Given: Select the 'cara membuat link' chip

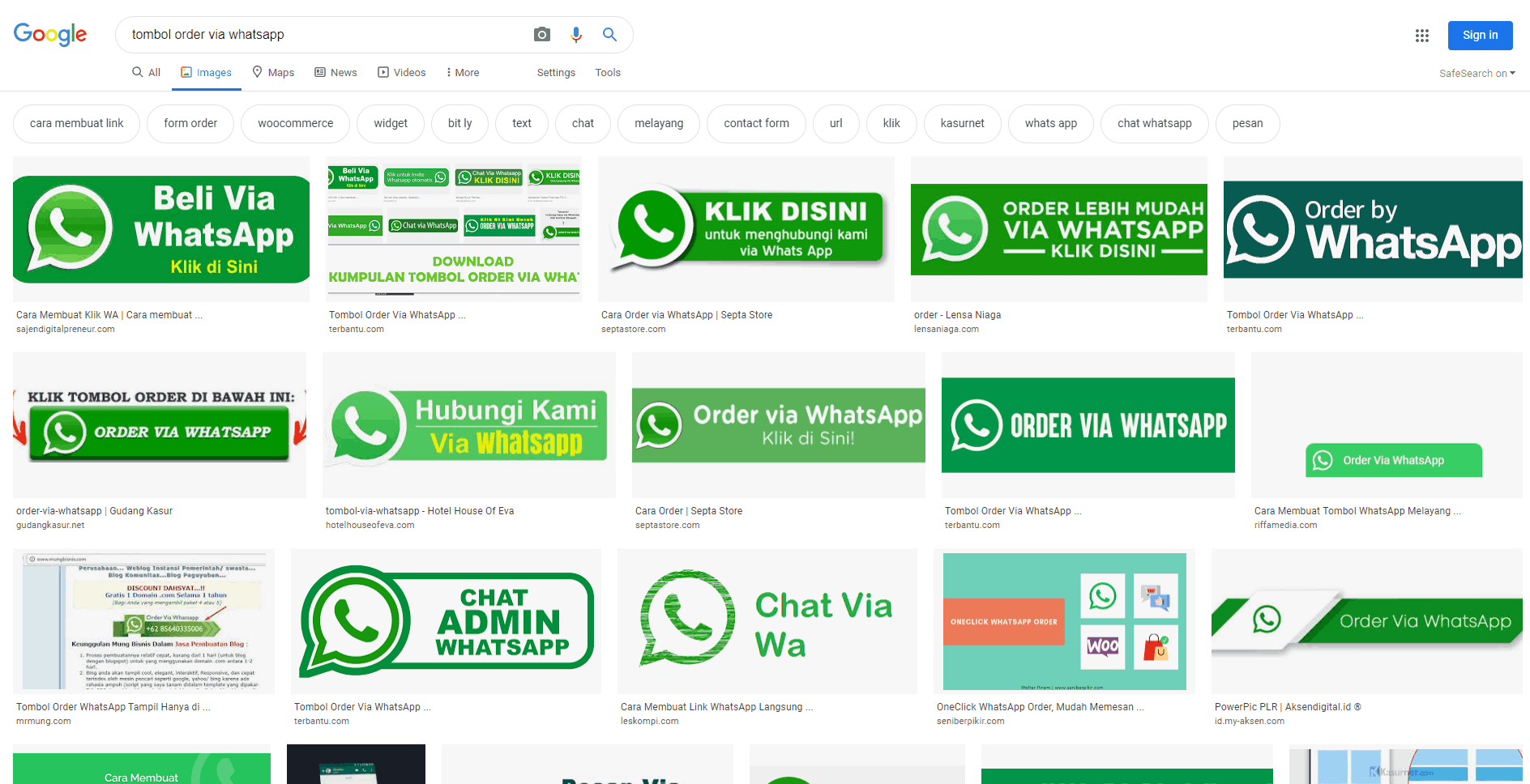Looking at the screenshot, I should [77, 124].
